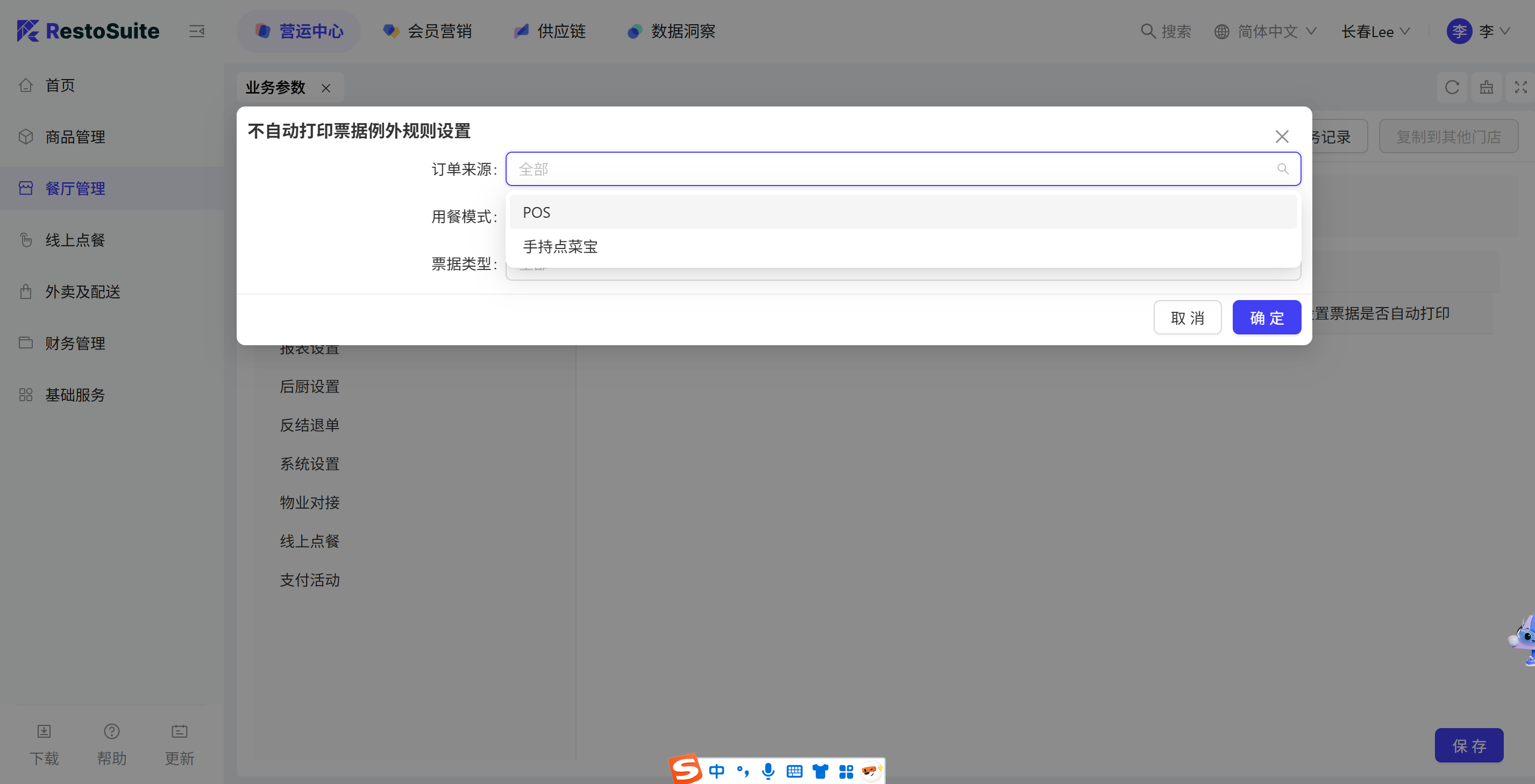
Task: Click the refresh icon in tab bar
Action: (x=1452, y=88)
